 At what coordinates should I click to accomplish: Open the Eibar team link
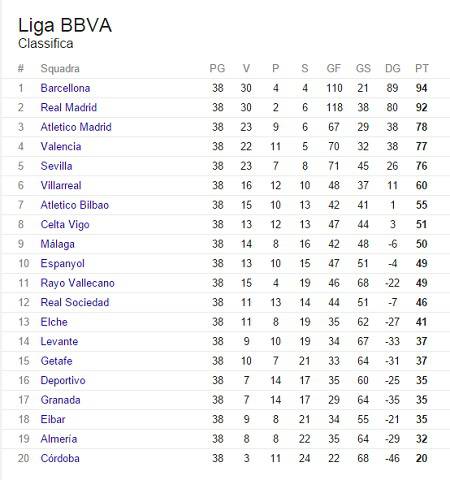(x=53, y=420)
